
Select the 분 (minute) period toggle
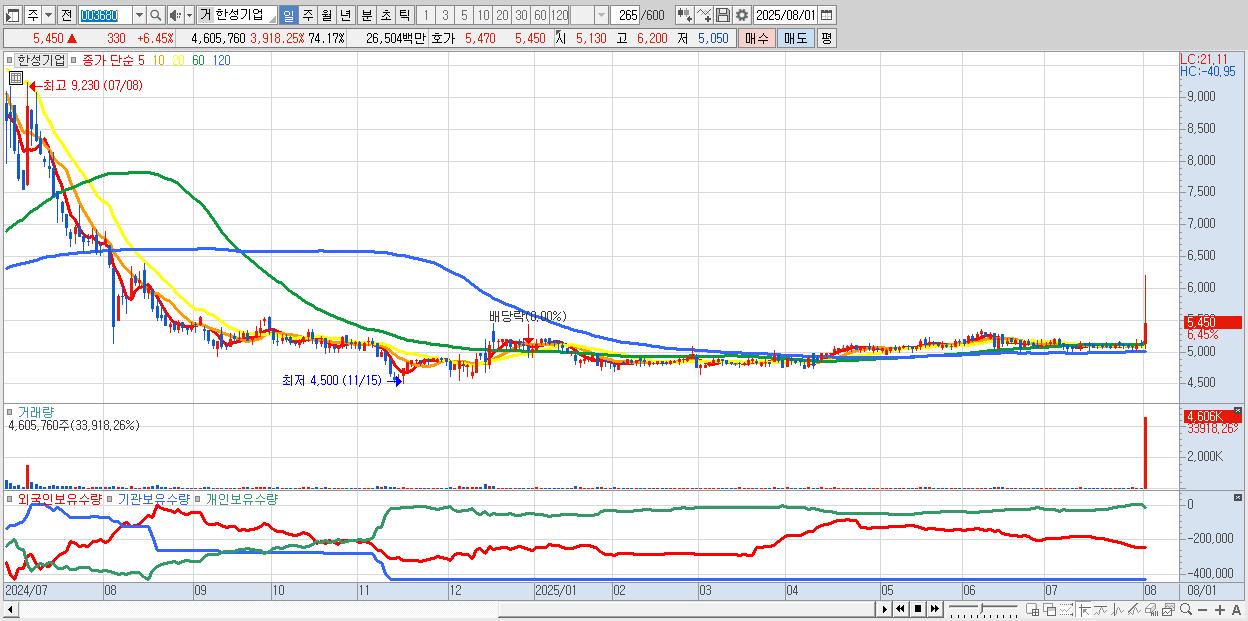coord(366,15)
